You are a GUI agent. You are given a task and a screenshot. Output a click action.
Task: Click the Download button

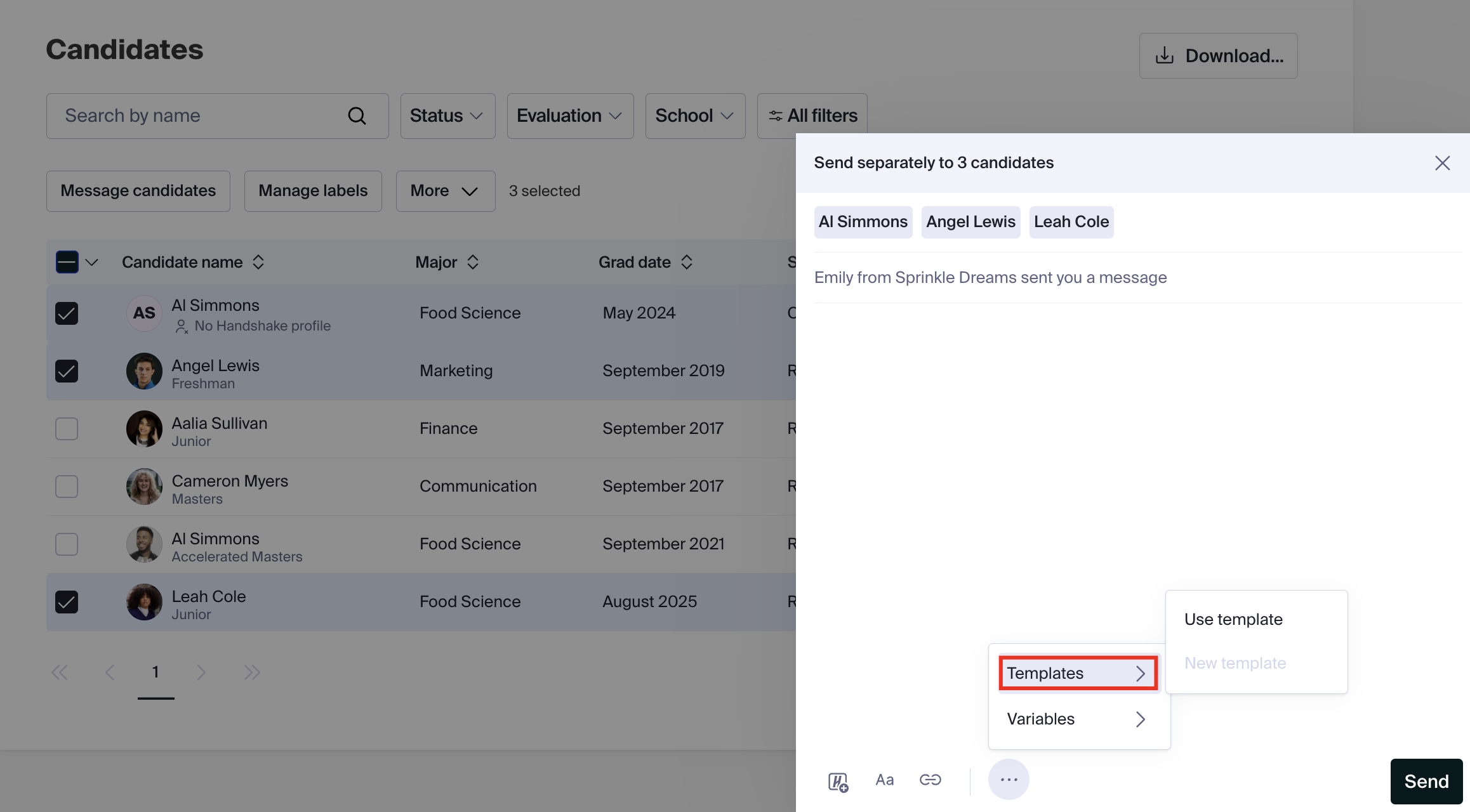pos(1217,56)
